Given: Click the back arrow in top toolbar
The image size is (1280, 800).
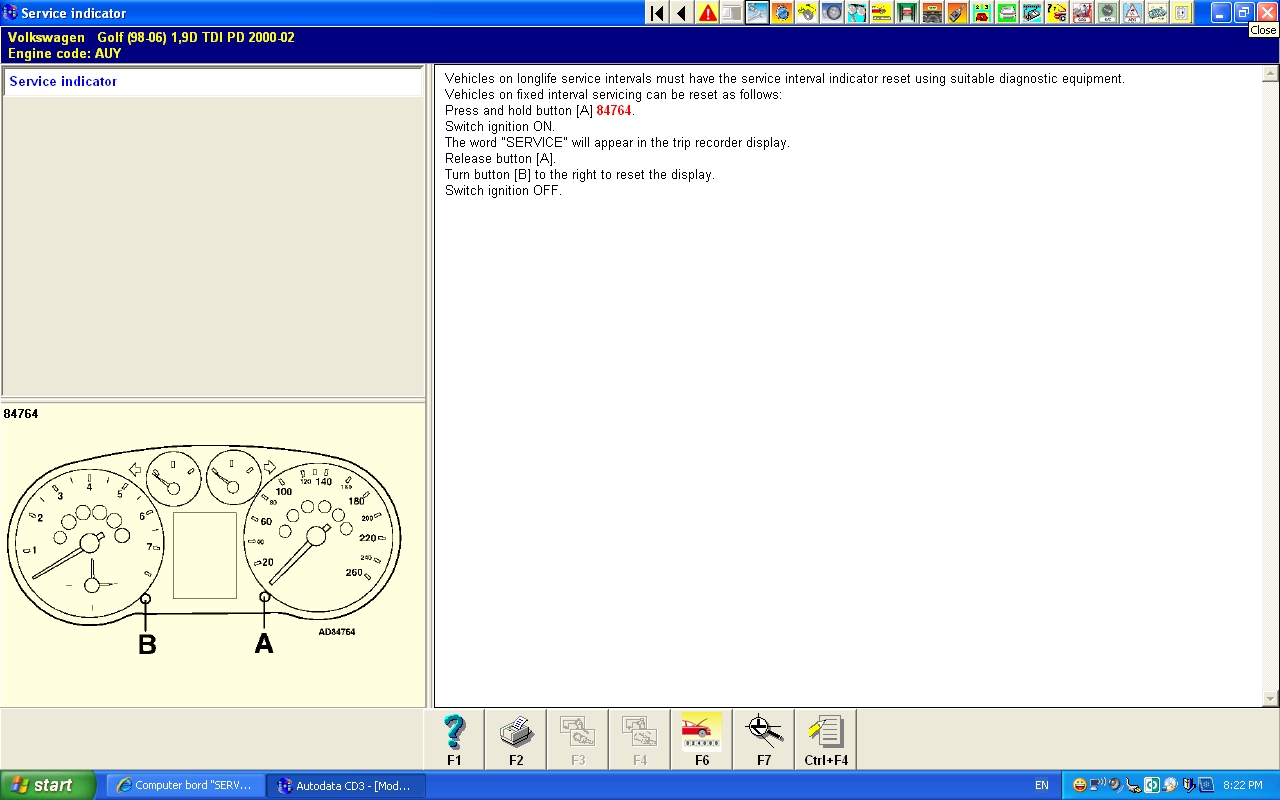Looking at the screenshot, I should (x=682, y=13).
